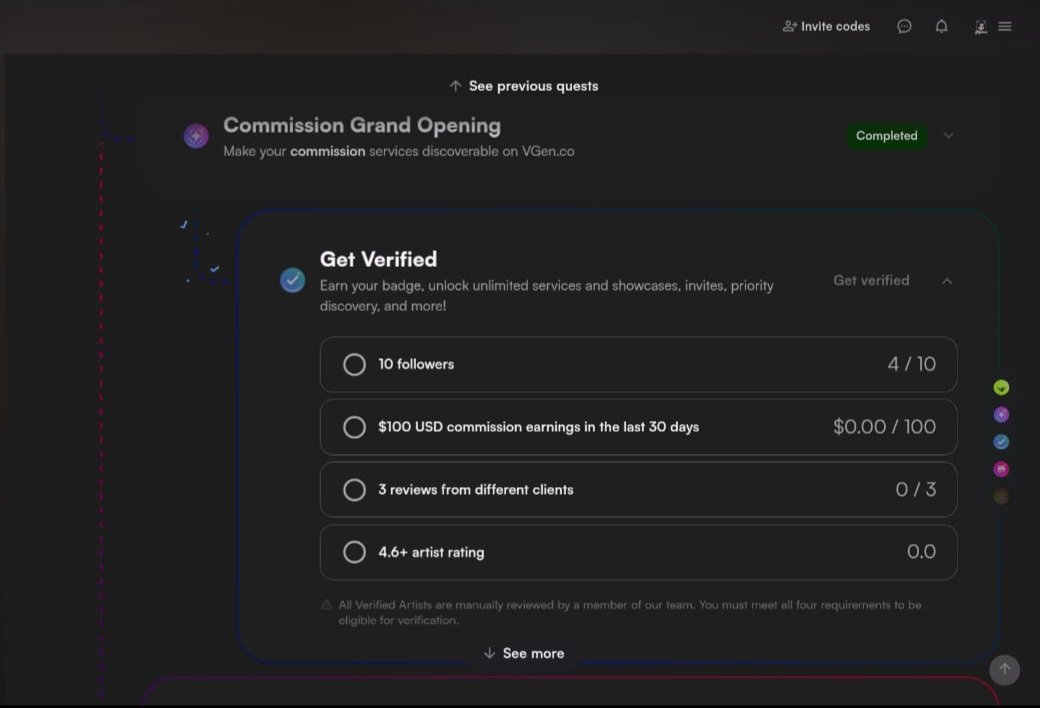Toggle the 4.6+ artist rating circle
The height and width of the screenshot is (708, 1040).
click(x=354, y=552)
